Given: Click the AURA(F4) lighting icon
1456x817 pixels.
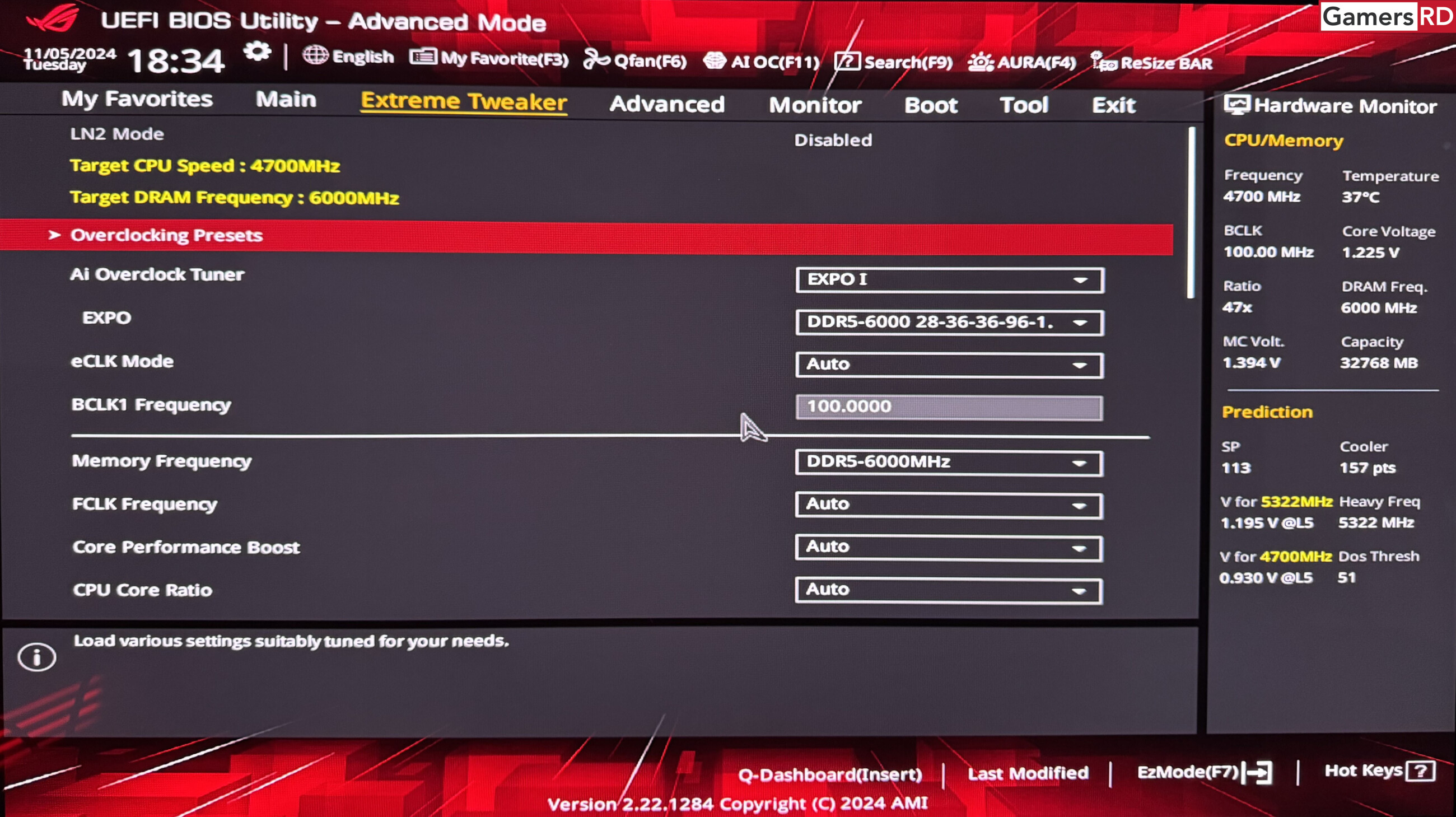Looking at the screenshot, I should point(981,62).
